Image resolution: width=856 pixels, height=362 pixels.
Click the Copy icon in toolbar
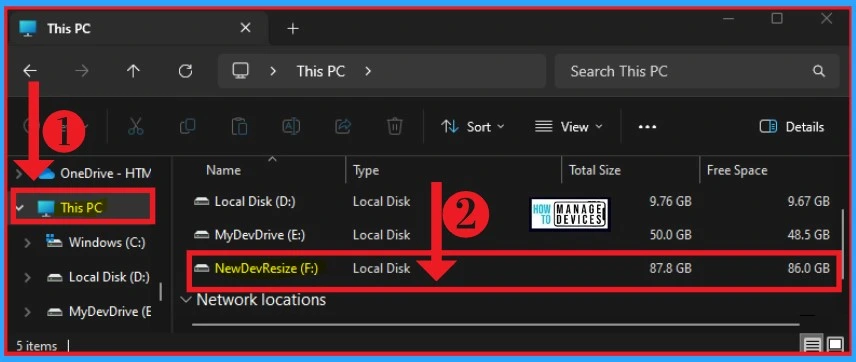pos(187,127)
